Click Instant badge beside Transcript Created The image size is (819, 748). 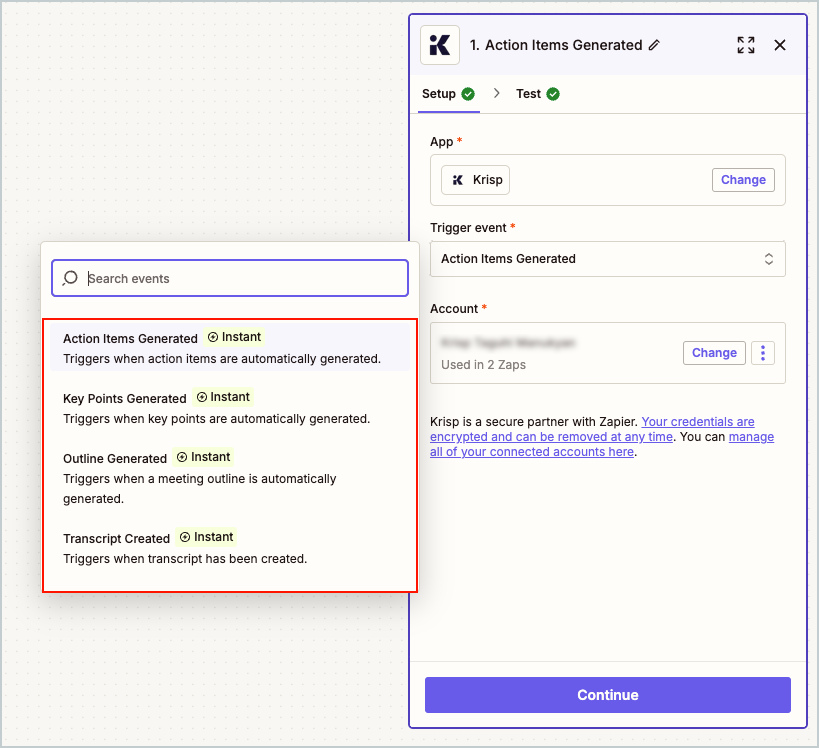tap(206, 537)
